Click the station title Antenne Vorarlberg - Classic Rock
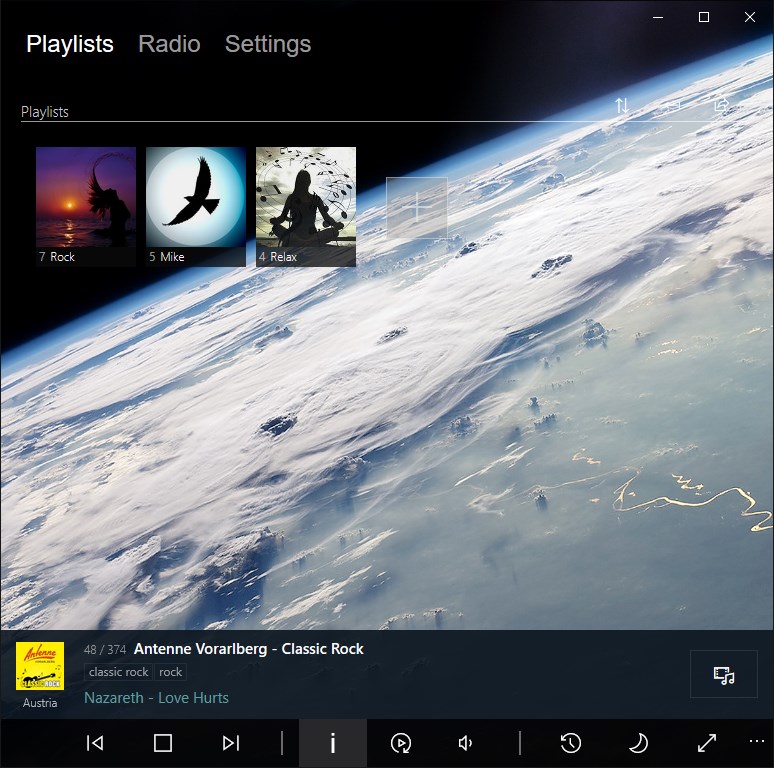This screenshot has width=774, height=768. click(249, 649)
